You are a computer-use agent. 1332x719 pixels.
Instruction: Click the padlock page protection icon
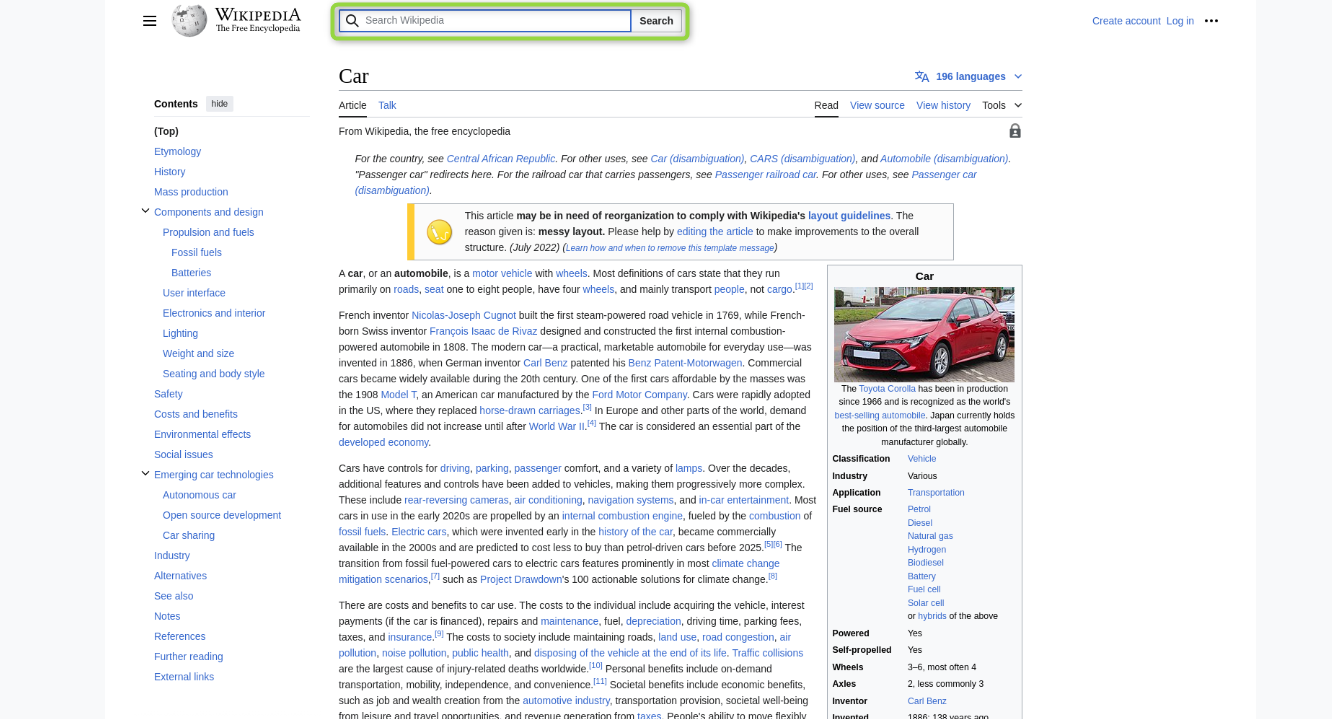1015,131
